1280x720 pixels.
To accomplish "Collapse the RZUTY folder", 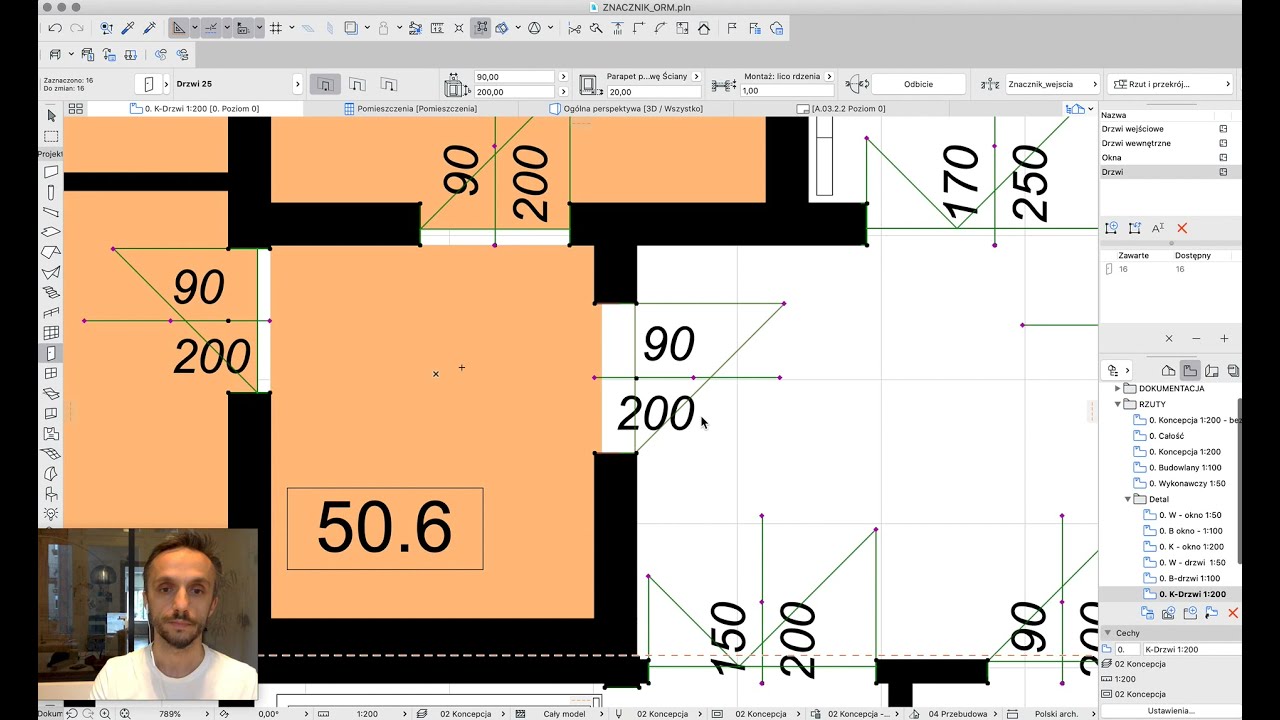I will [x=1118, y=404].
